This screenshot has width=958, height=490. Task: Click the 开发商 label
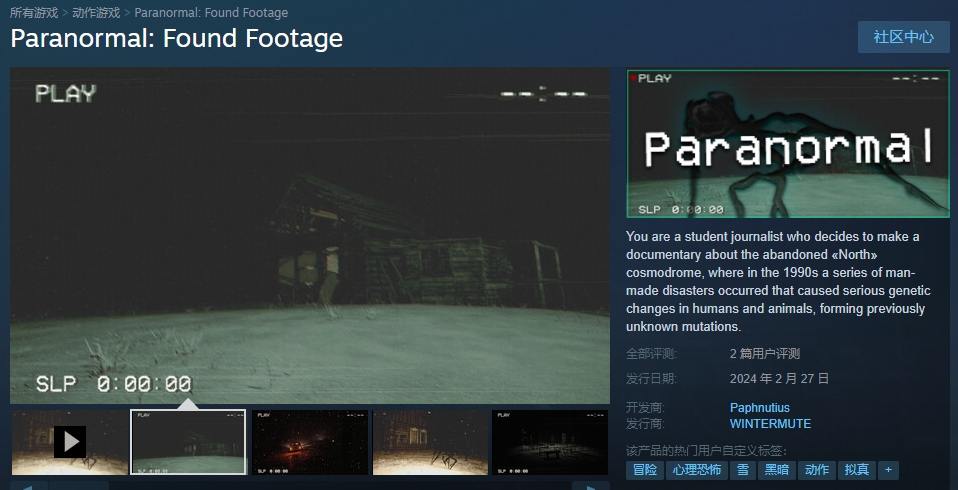coord(645,408)
